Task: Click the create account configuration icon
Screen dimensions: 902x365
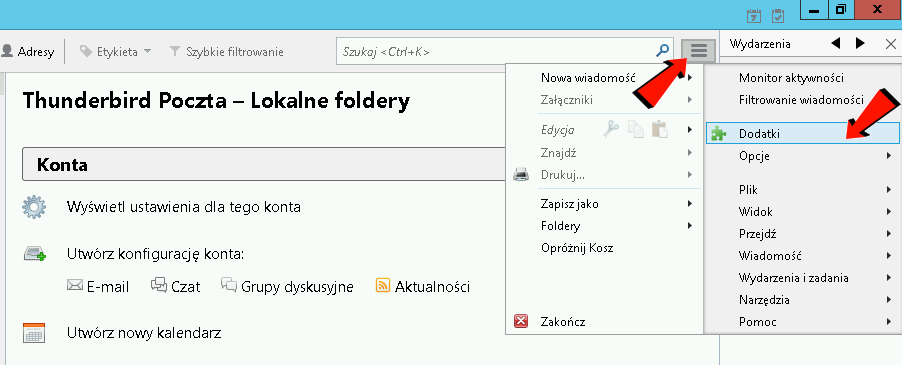Action: click(34, 253)
